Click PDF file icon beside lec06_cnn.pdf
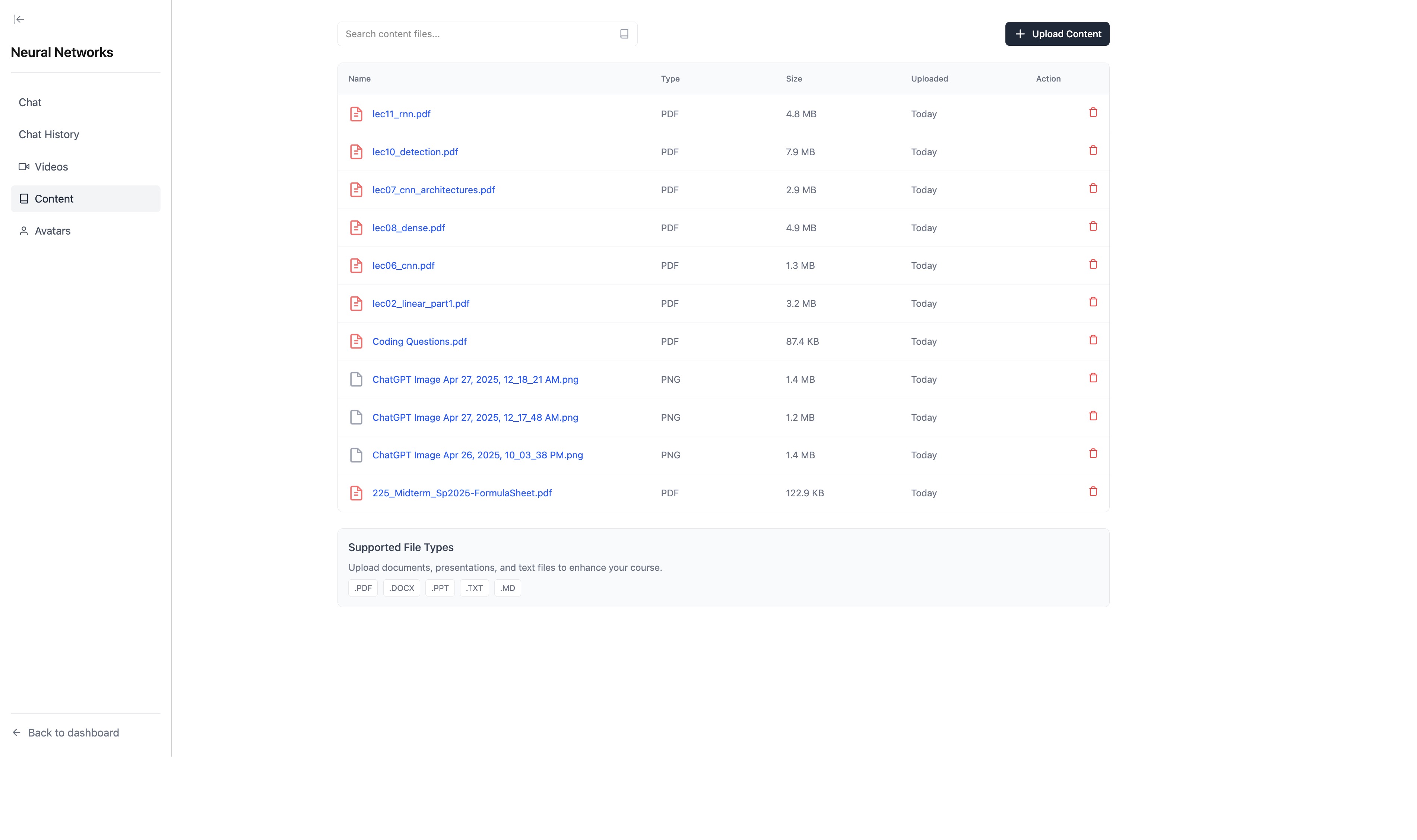The width and height of the screenshot is (1417, 840). click(x=356, y=265)
